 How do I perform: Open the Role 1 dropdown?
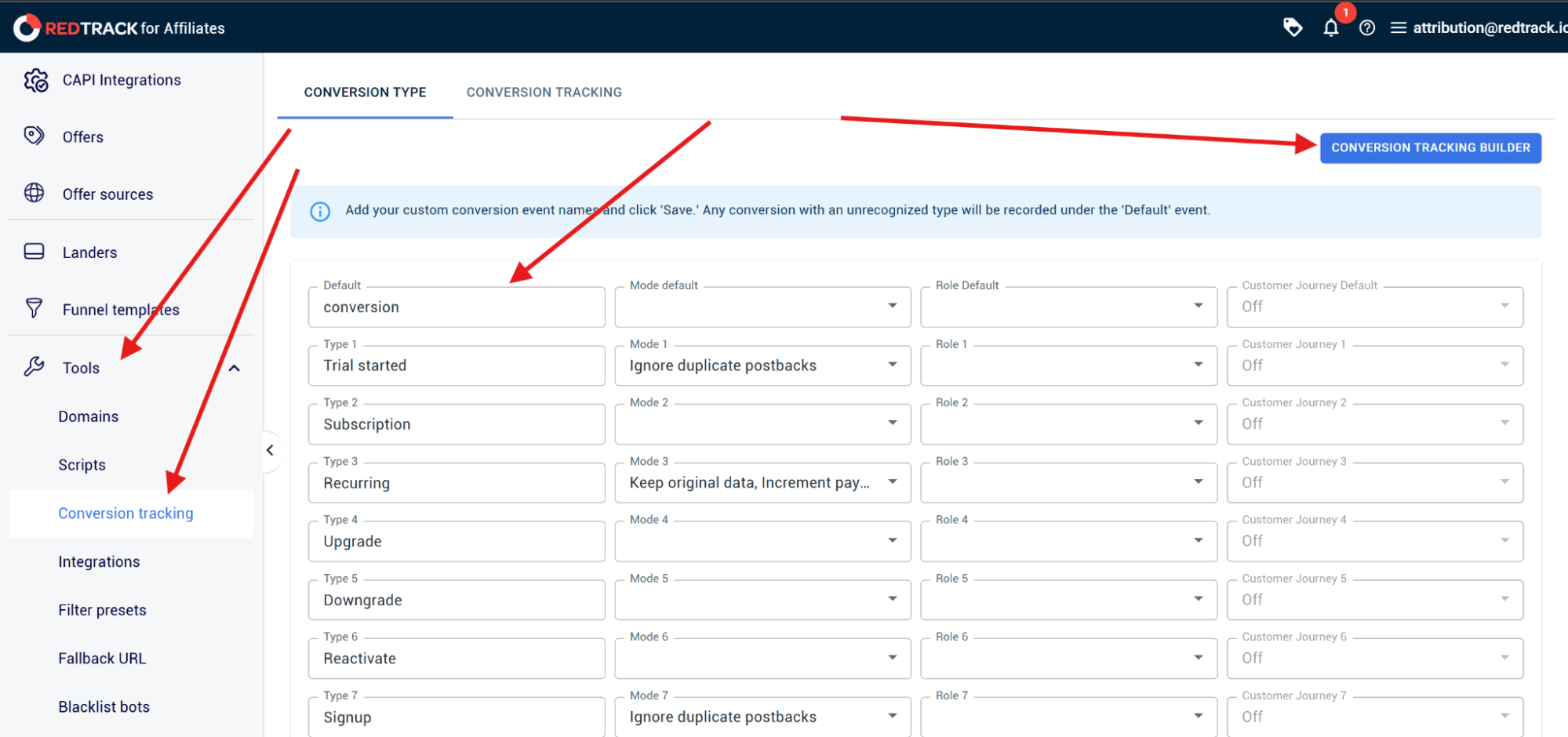tap(1068, 365)
